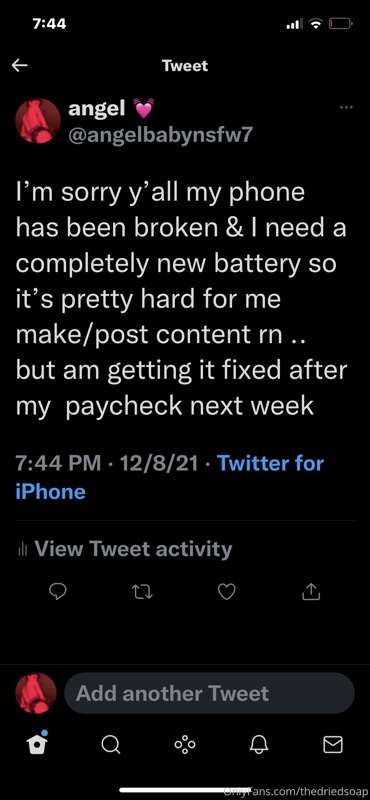The height and width of the screenshot is (800, 370).
Task: Tap the avatar beside Add another Tweet
Action: [36, 693]
